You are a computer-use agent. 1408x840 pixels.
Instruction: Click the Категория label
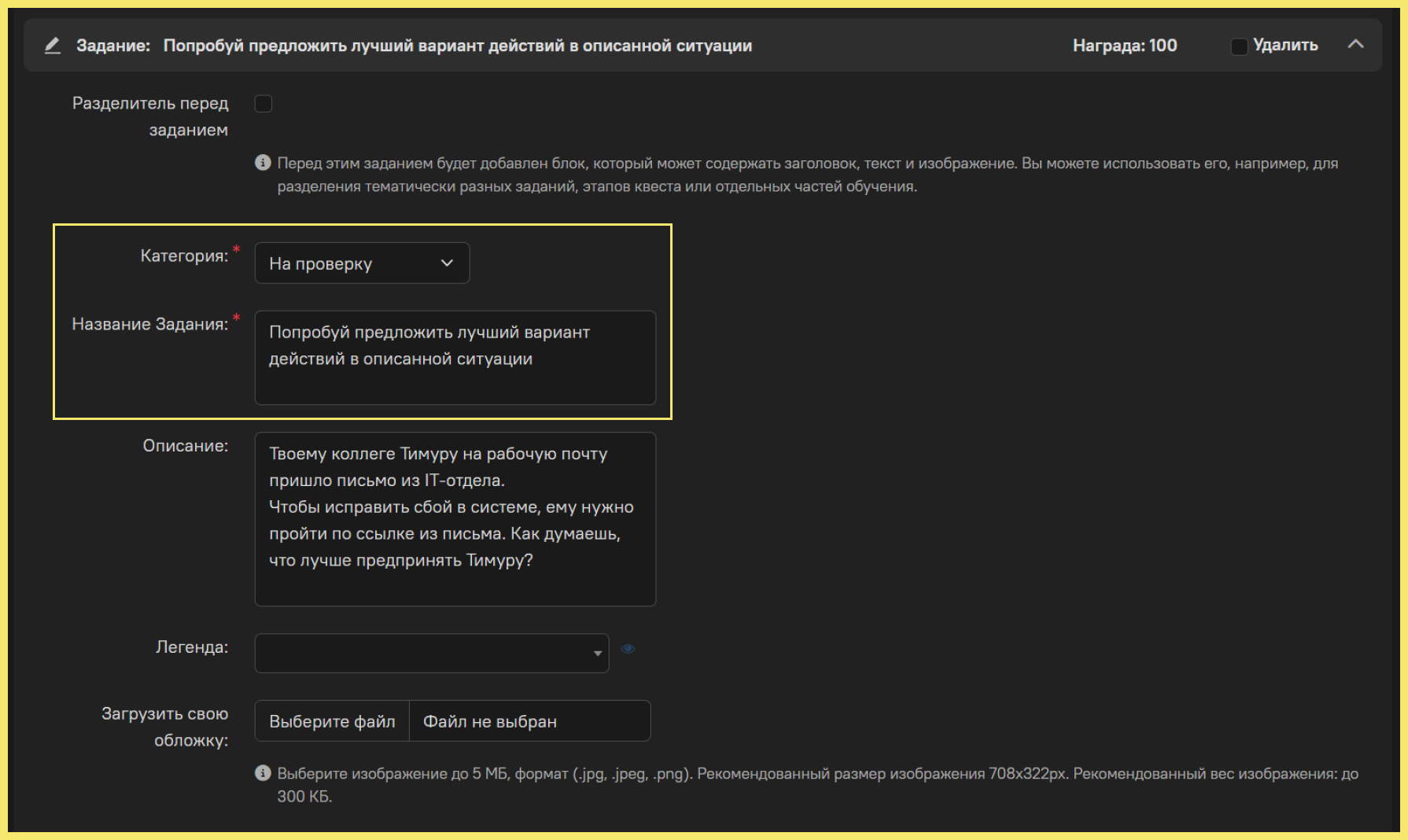(x=184, y=256)
